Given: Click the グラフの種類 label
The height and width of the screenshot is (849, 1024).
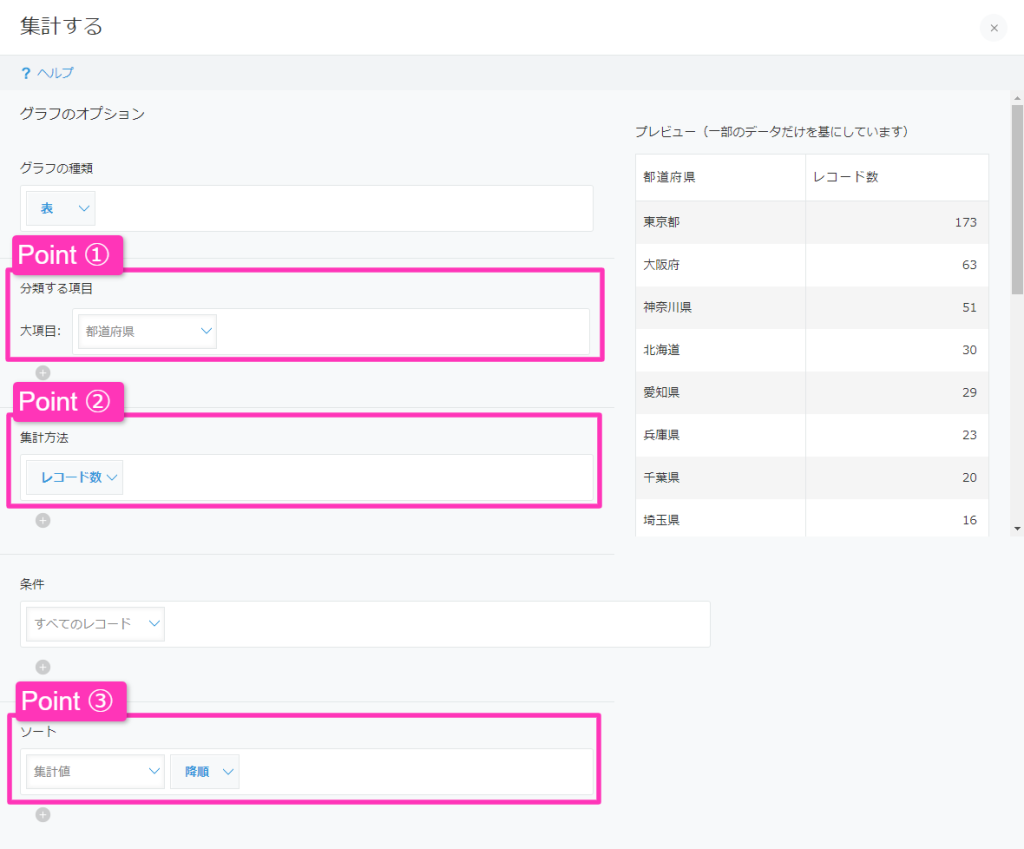Looking at the screenshot, I should pyautogui.click(x=56, y=168).
